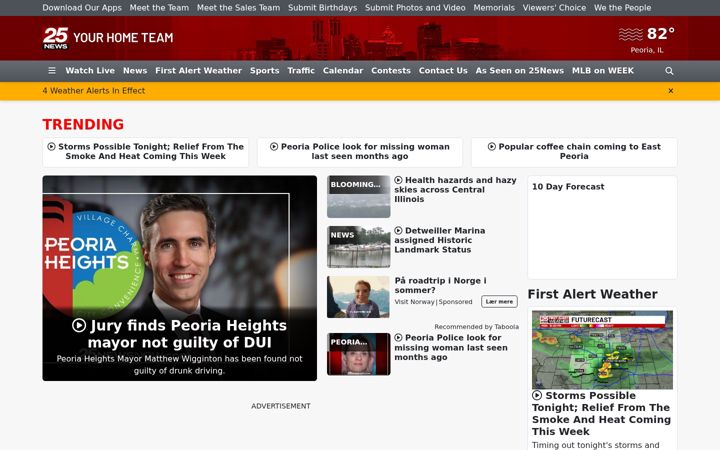Open Contests menu item
Image resolution: width=720 pixels, height=450 pixels.
point(391,71)
